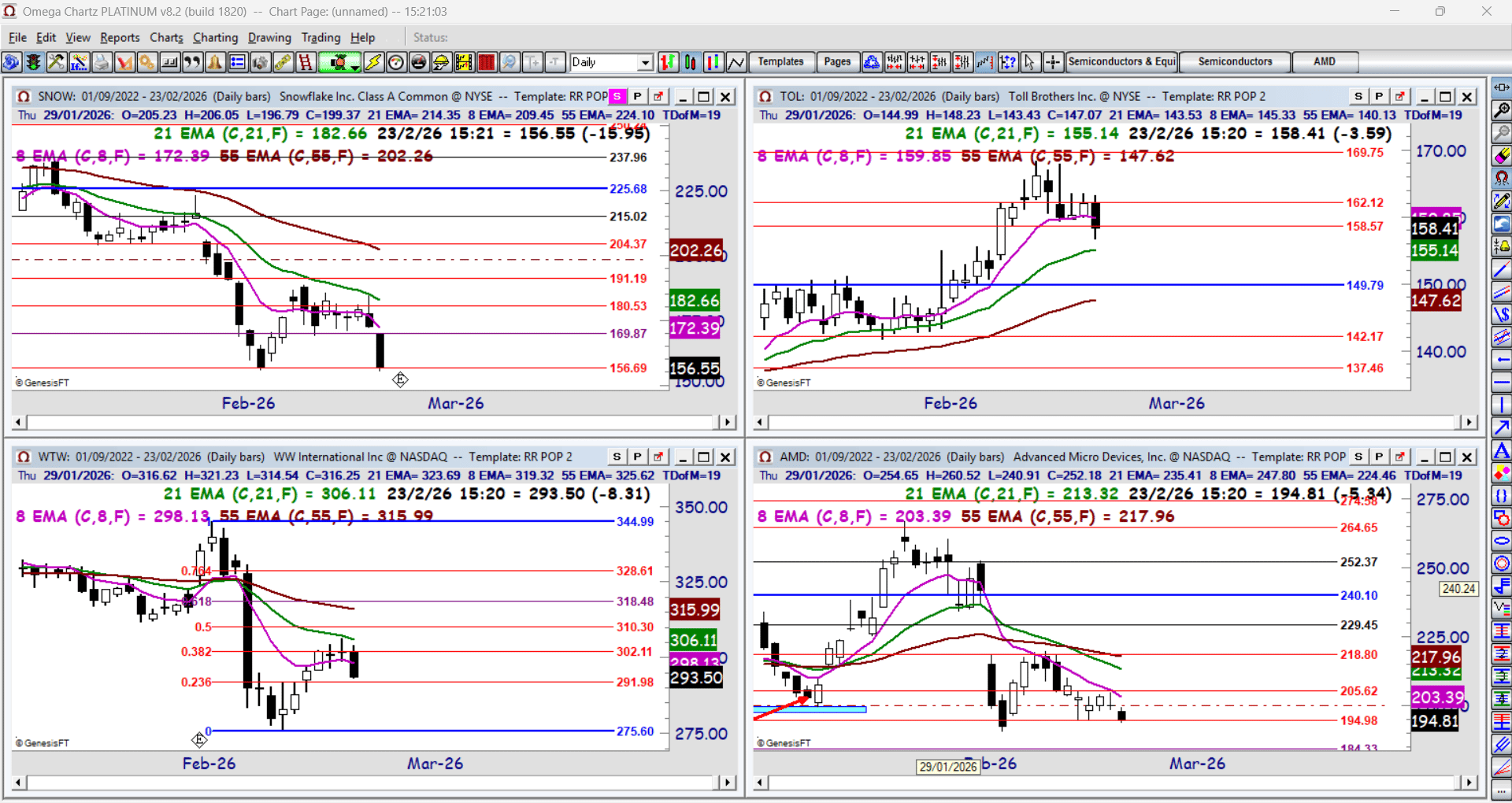Viewport: 1512px width, 803px height.
Task: Click the Semiconductors button
Action: pos(1235,62)
